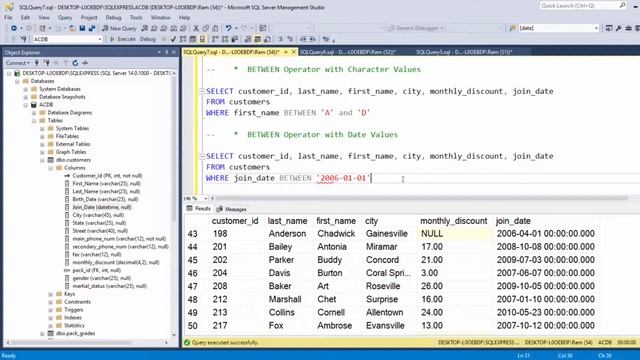The height and width of the screenshot is (360, 640).
Task: Select Join_Date column in Object Explorer
Action: click(x=102, y=207)
